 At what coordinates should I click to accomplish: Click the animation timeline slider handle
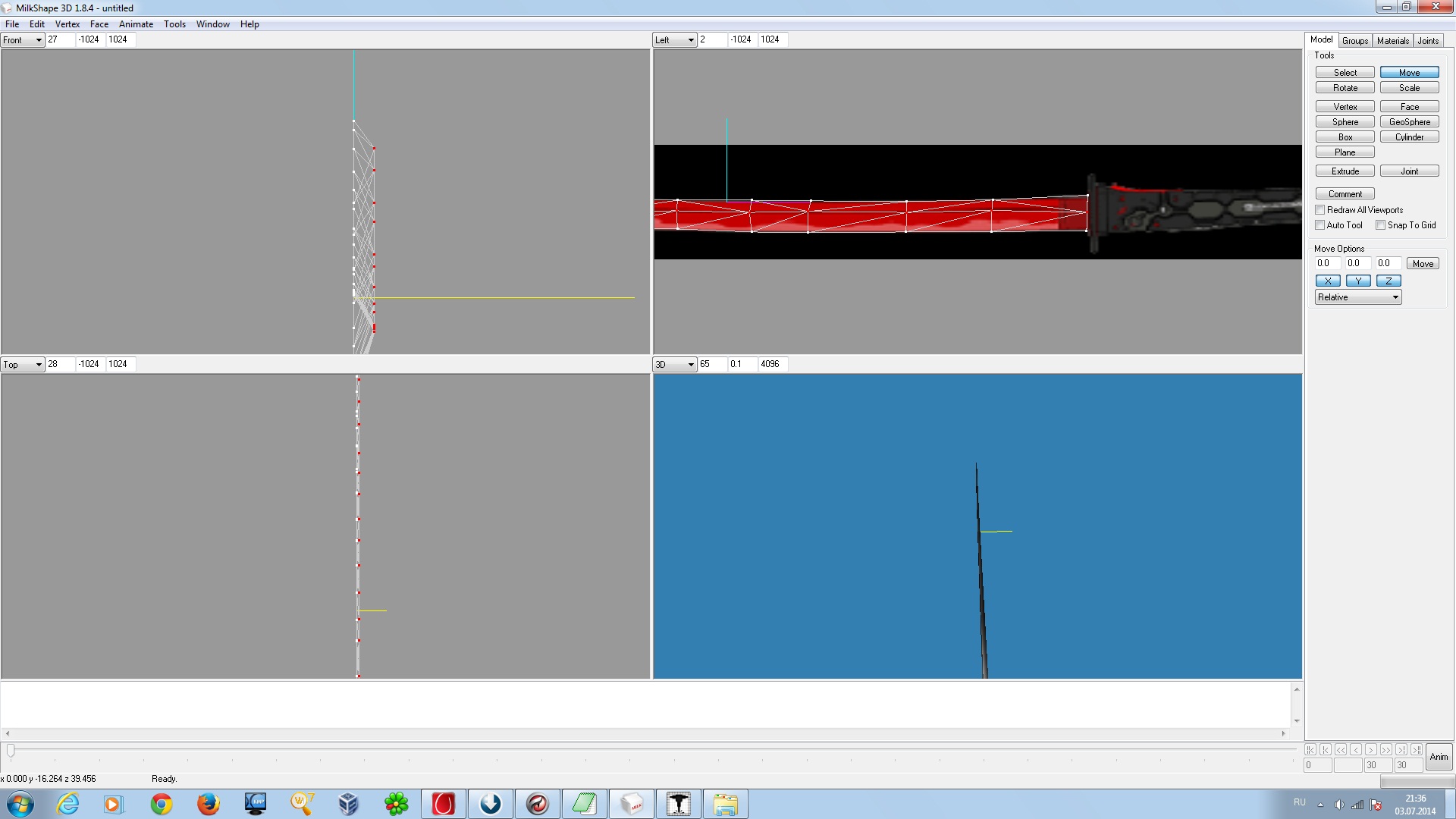click(11, 751)
